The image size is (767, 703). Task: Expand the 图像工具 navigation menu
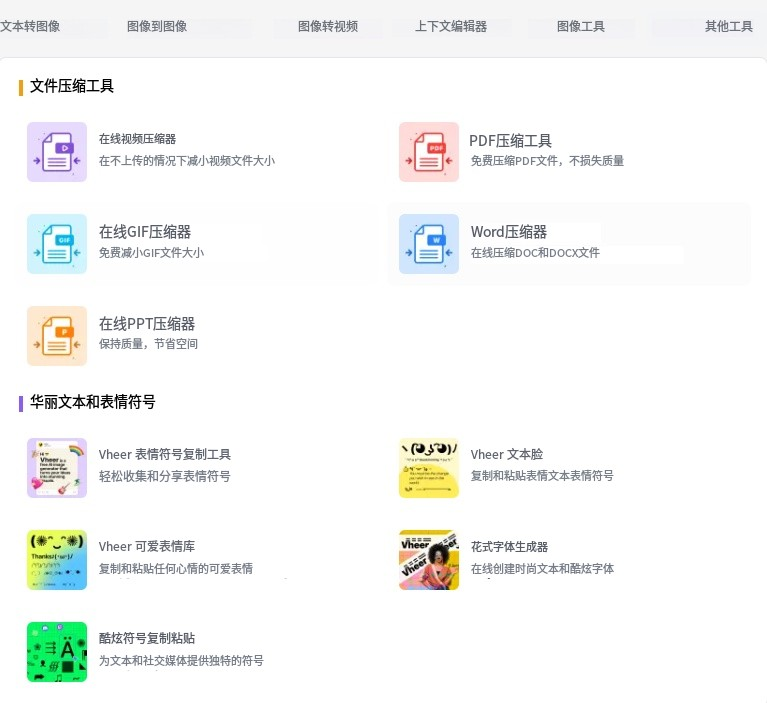point(581,27)
